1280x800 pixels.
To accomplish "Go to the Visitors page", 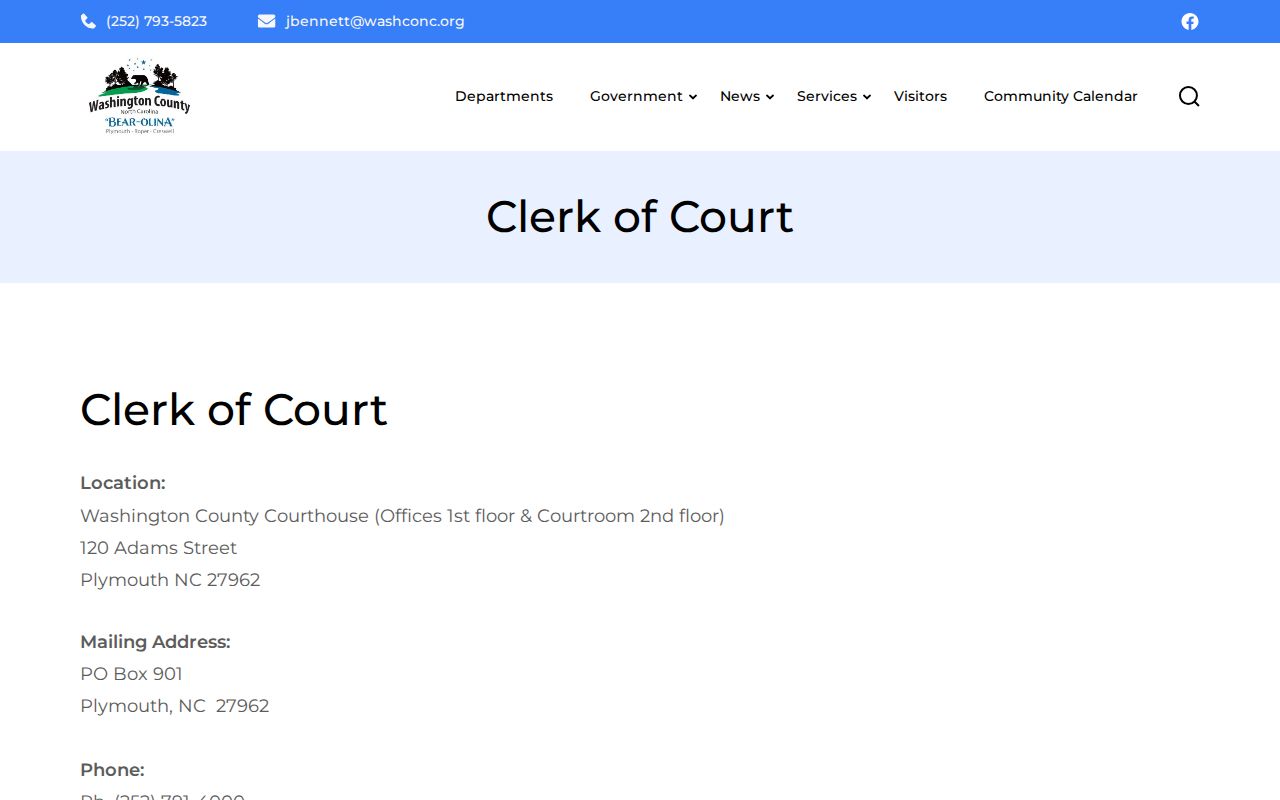I will tap(920, 96).
